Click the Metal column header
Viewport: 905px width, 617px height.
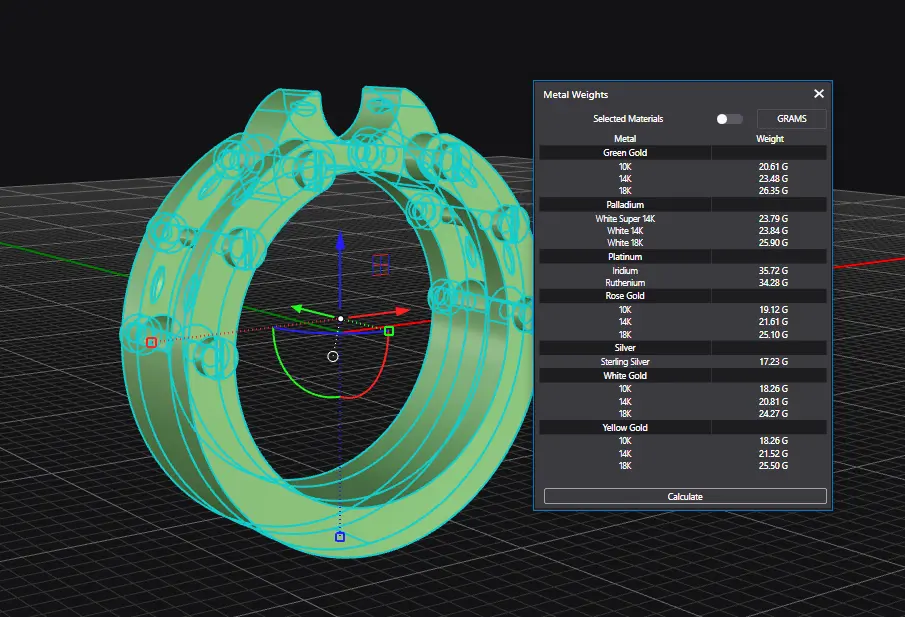click(625, 139)
